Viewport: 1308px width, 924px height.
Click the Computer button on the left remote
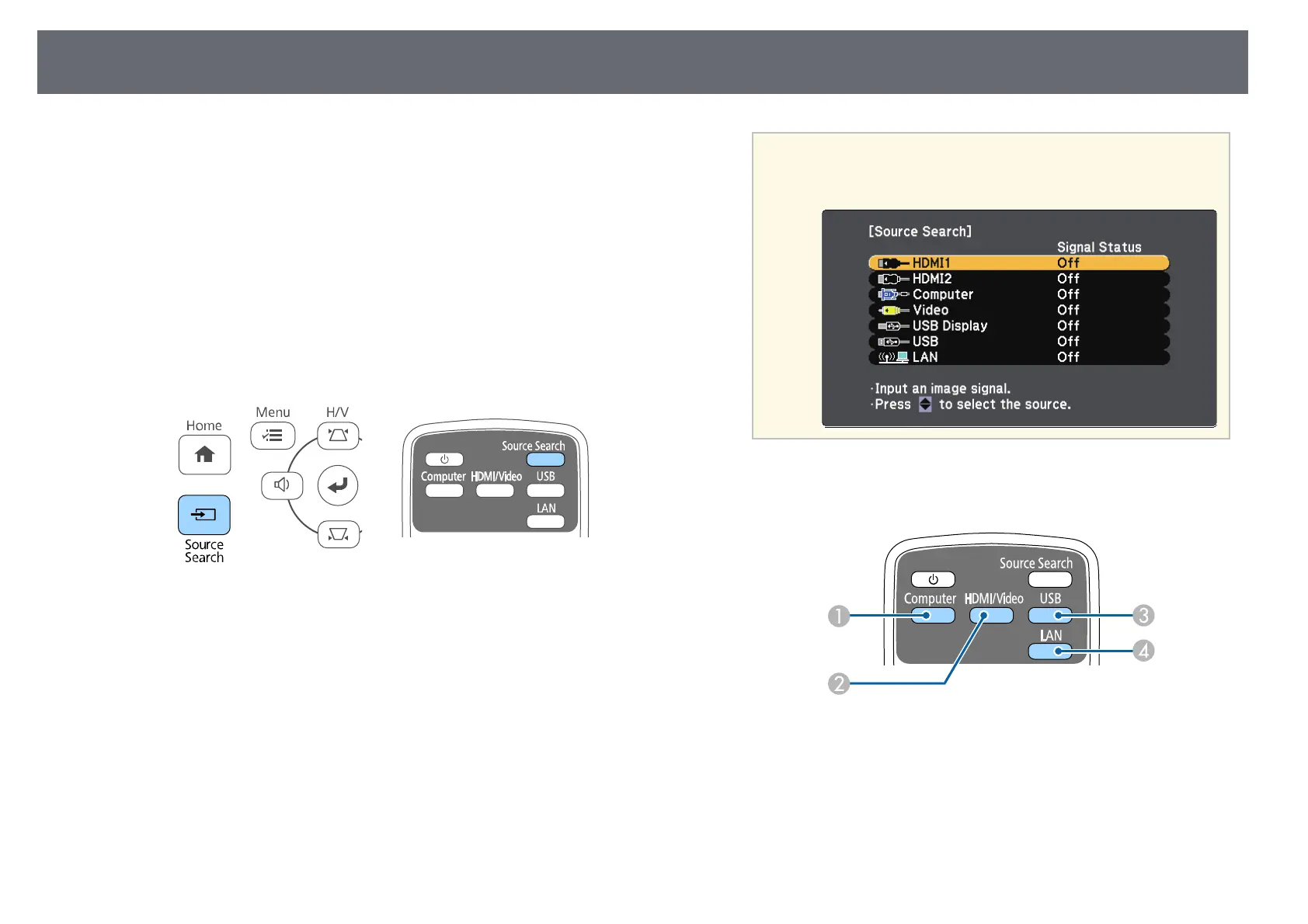(444, 491)
